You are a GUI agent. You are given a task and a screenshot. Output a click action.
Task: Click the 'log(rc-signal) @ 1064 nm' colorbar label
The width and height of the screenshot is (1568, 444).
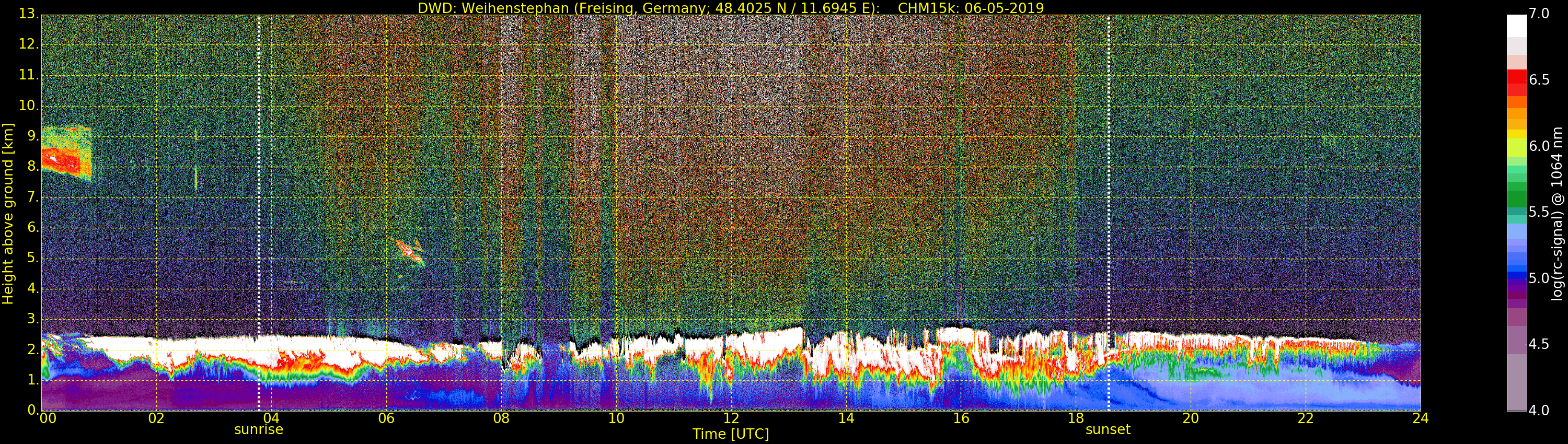1557,213
